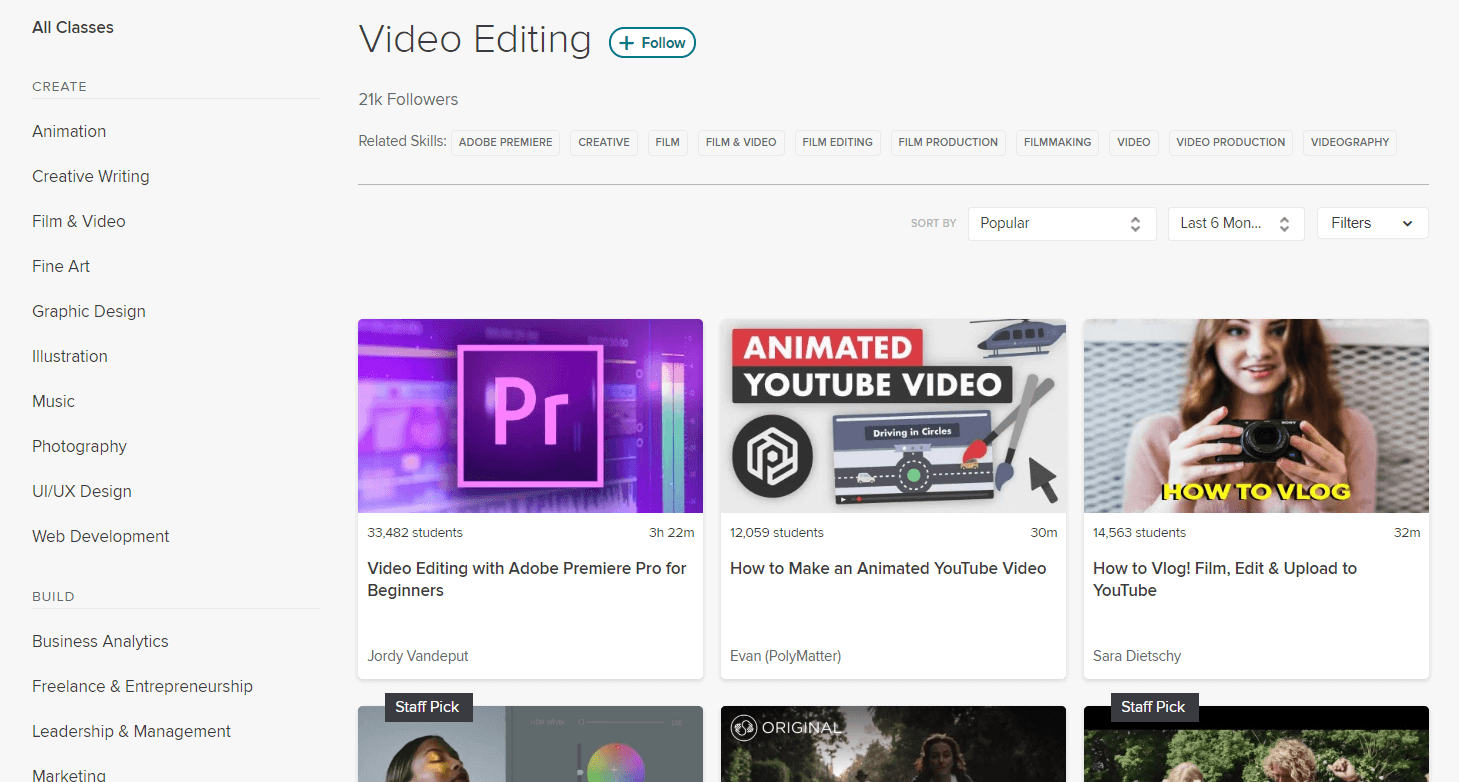Open the UI/UX Design category

pyautogui.click(x=82, y=491)
